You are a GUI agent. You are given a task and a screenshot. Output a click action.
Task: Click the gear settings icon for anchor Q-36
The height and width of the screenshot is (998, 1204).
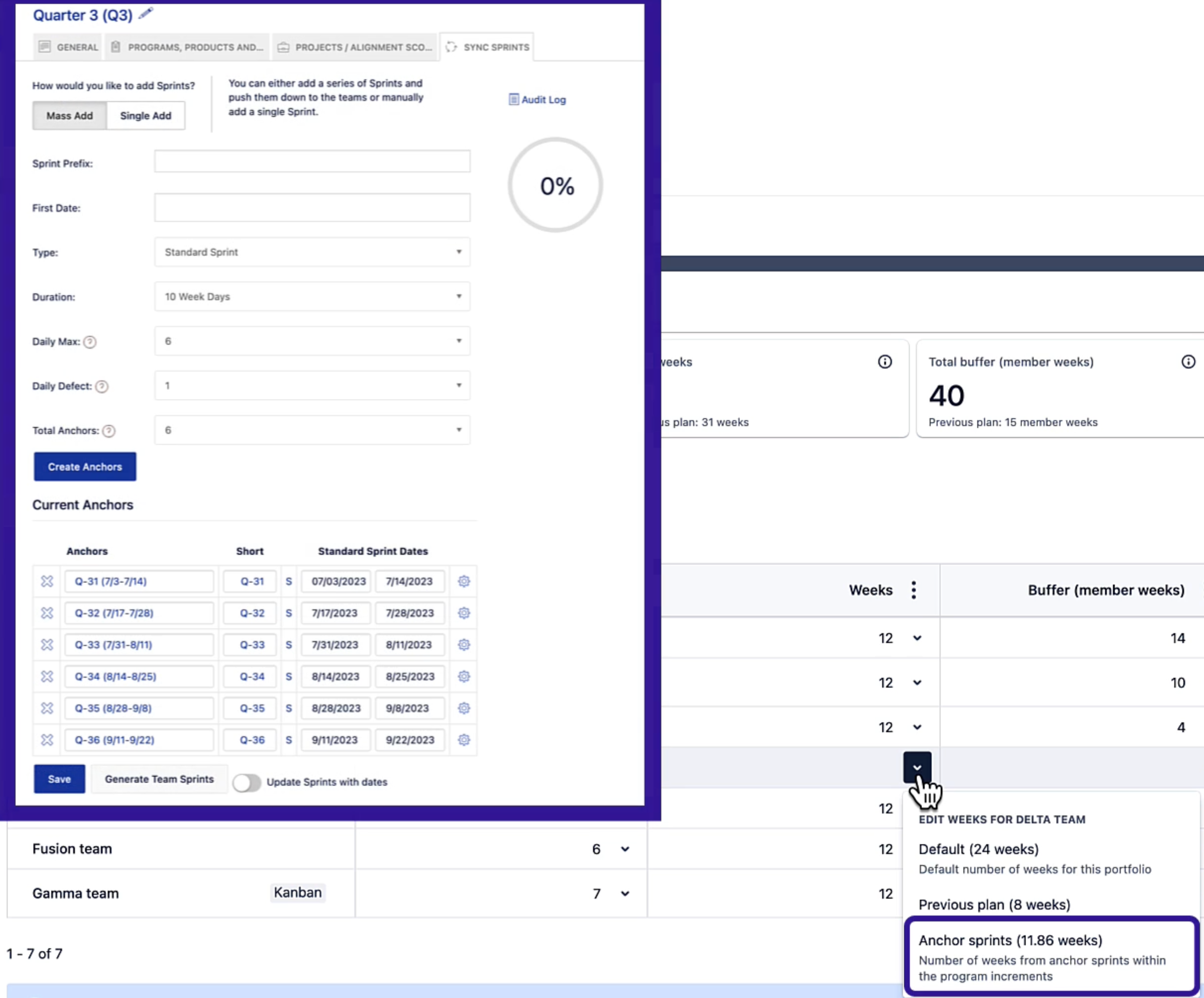coord(463,740)
